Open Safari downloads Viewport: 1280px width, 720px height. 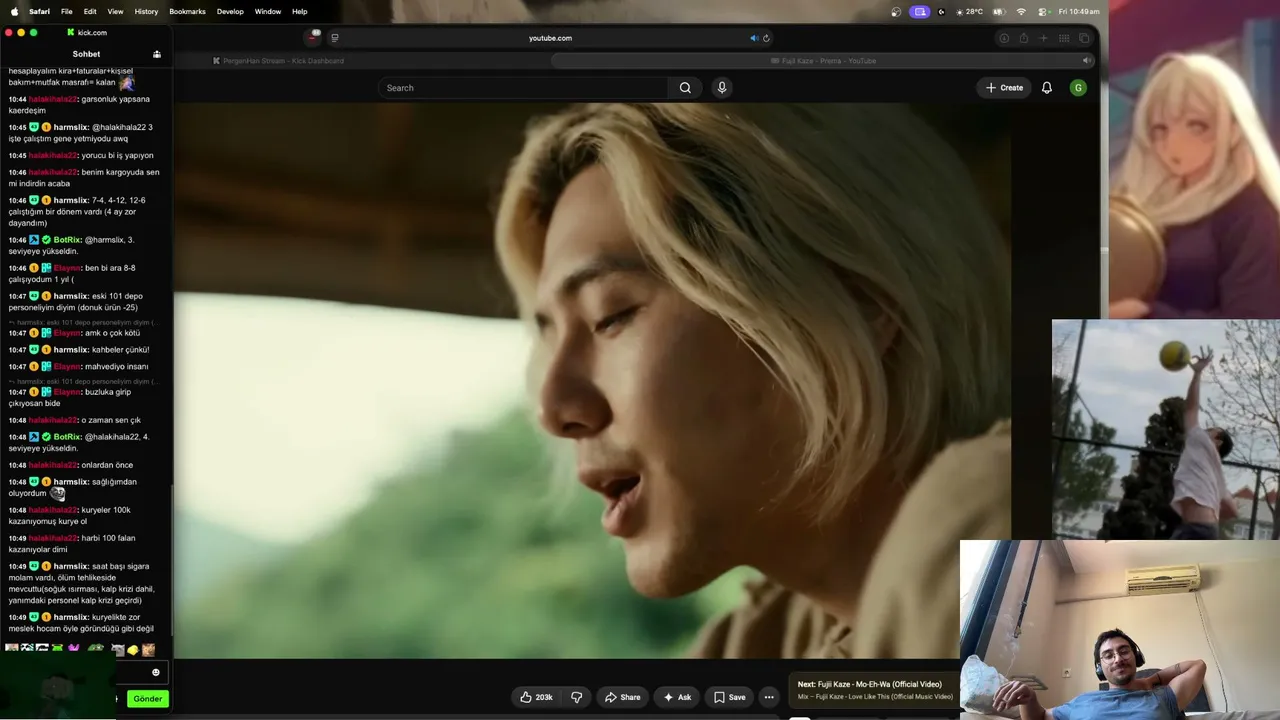[1004, 38]
